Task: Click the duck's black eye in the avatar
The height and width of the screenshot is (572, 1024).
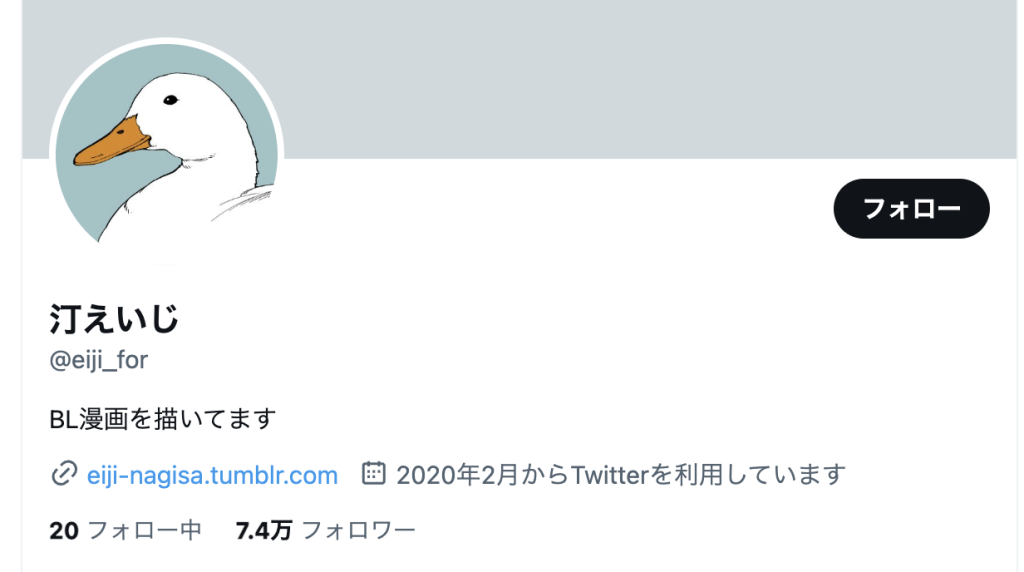Action: tap(170, 100)
